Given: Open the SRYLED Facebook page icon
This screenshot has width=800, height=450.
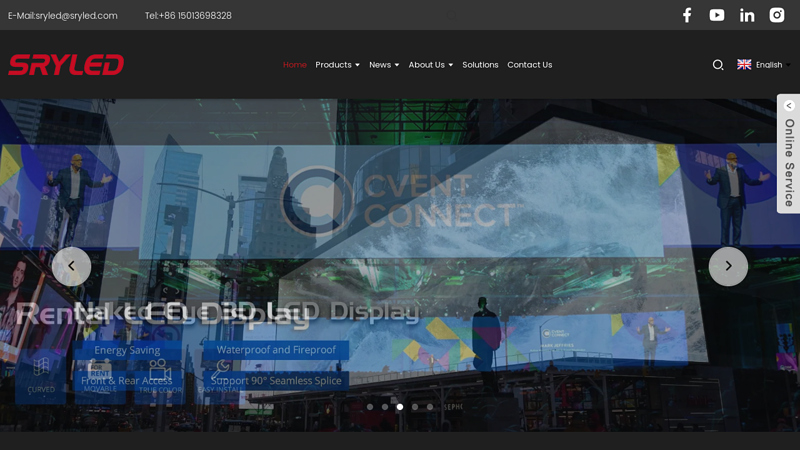Looking at the screenshot, I should pyautogui.click(x=687, y=15).
